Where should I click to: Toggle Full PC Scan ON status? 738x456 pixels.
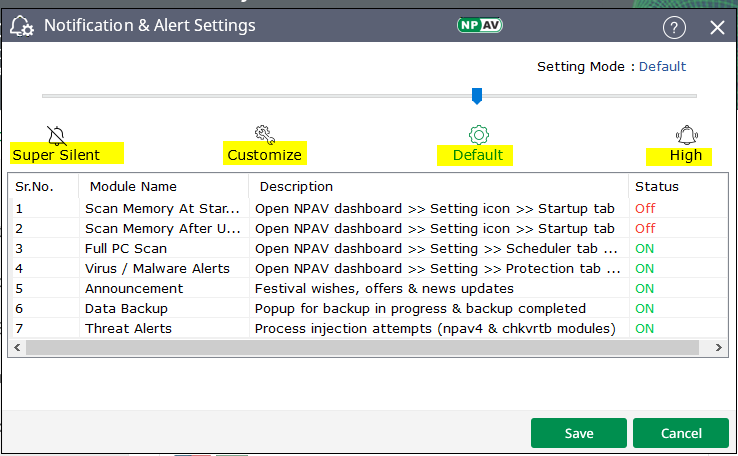645,249
